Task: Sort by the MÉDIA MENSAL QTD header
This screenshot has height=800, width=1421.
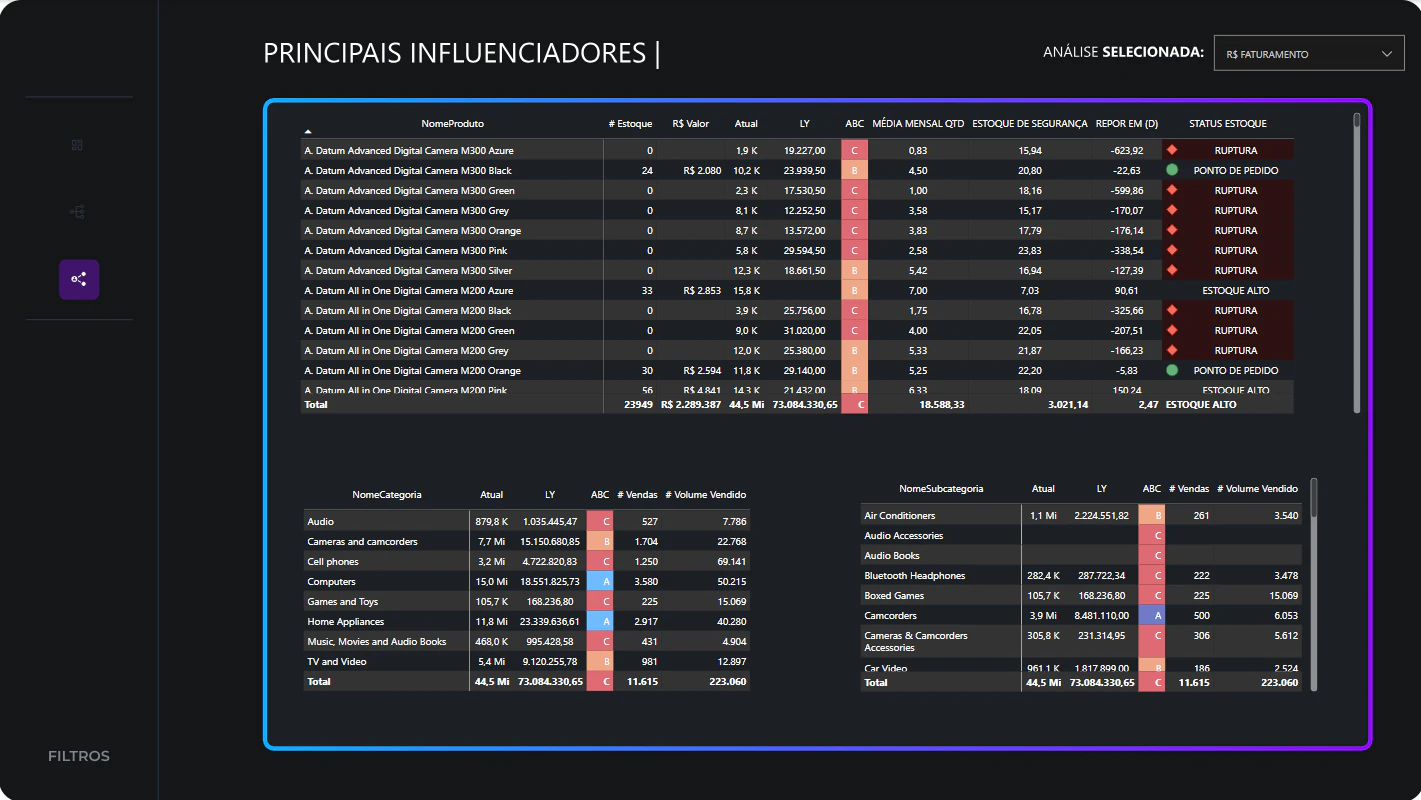Action: coord(918,124)
